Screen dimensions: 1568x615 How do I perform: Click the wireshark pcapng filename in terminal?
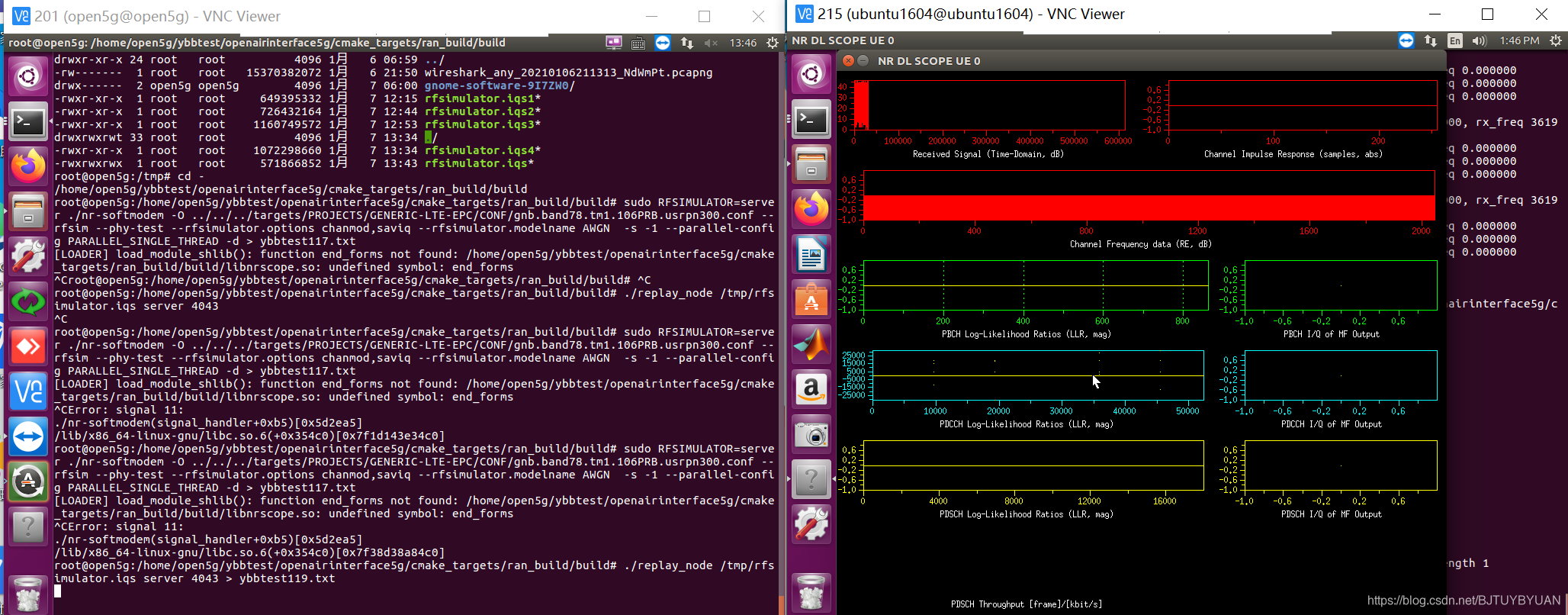568,72
